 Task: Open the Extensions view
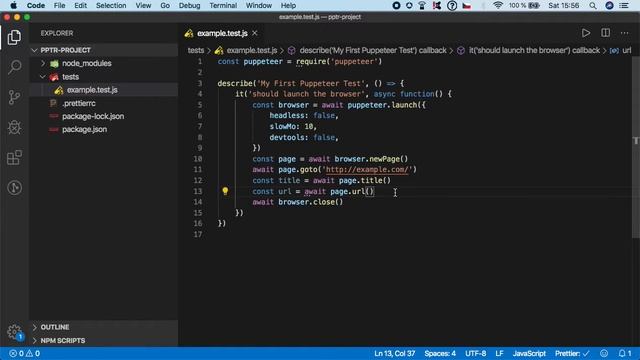[x=14, y=158]
